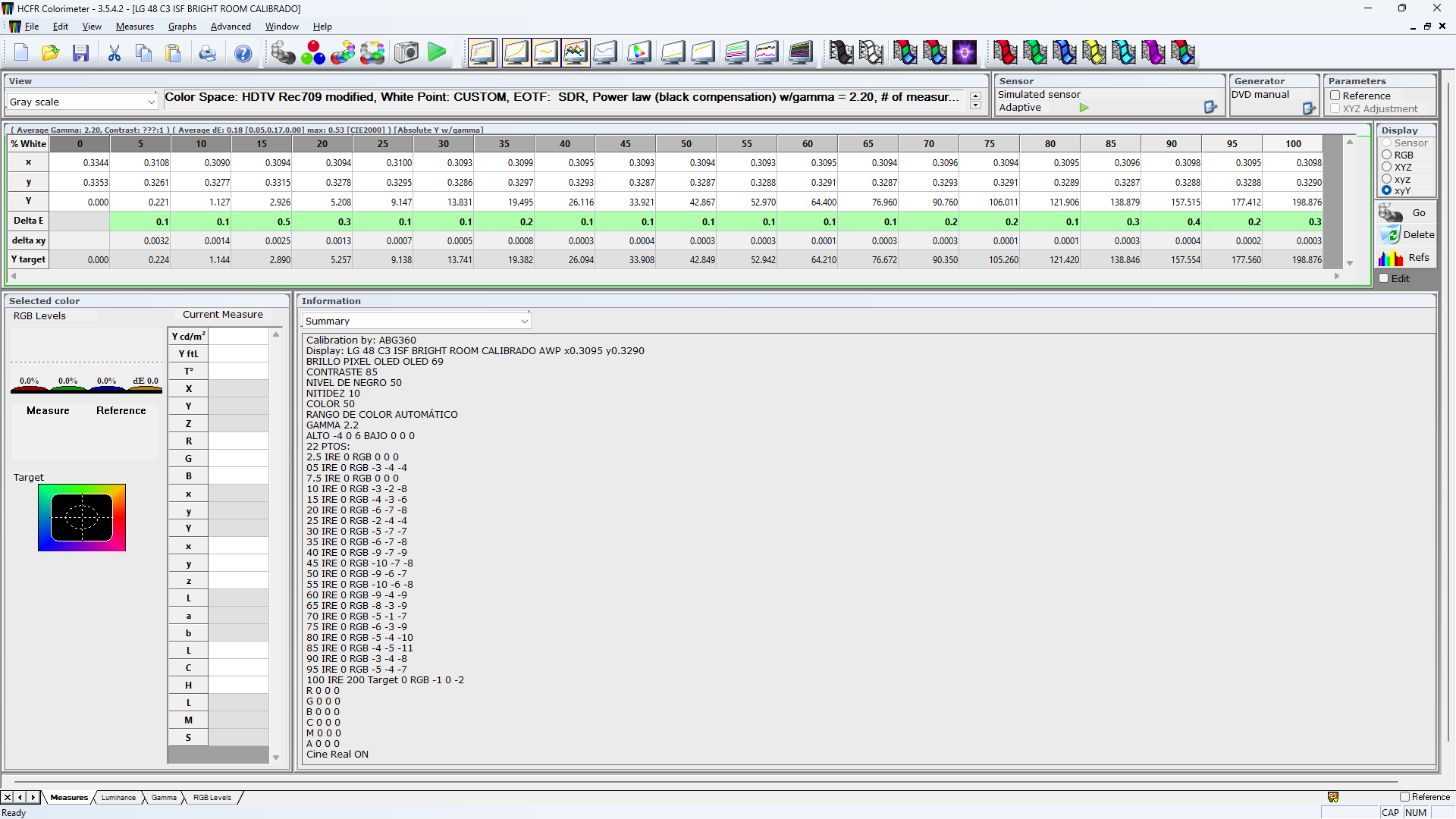The width and height of the screenshot is (1456, 819).
Task: Configure the sensor with its settings icon
Action: (1210, 108)
